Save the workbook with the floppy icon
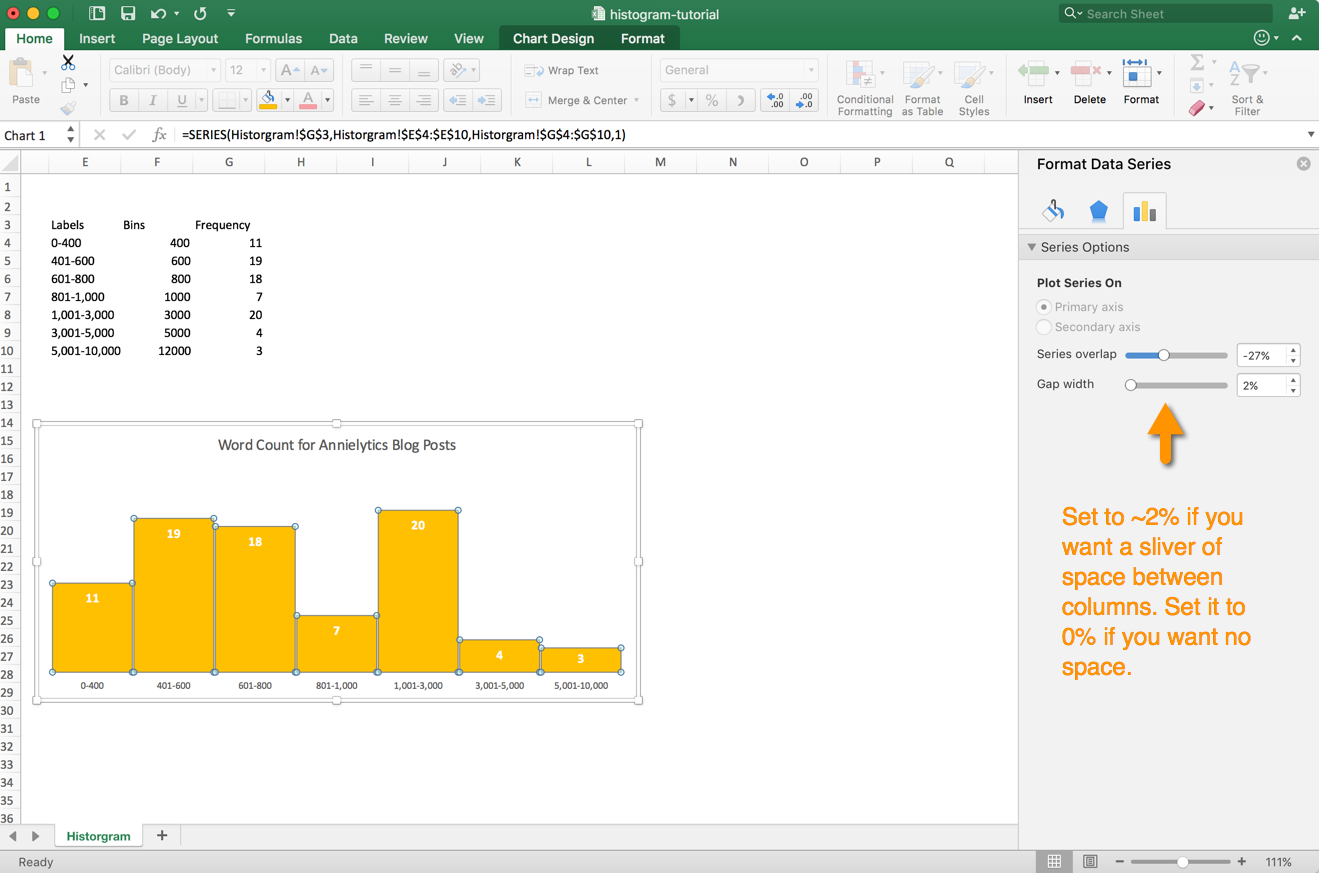Screen dimensions: 1319x873 point(128,14)
